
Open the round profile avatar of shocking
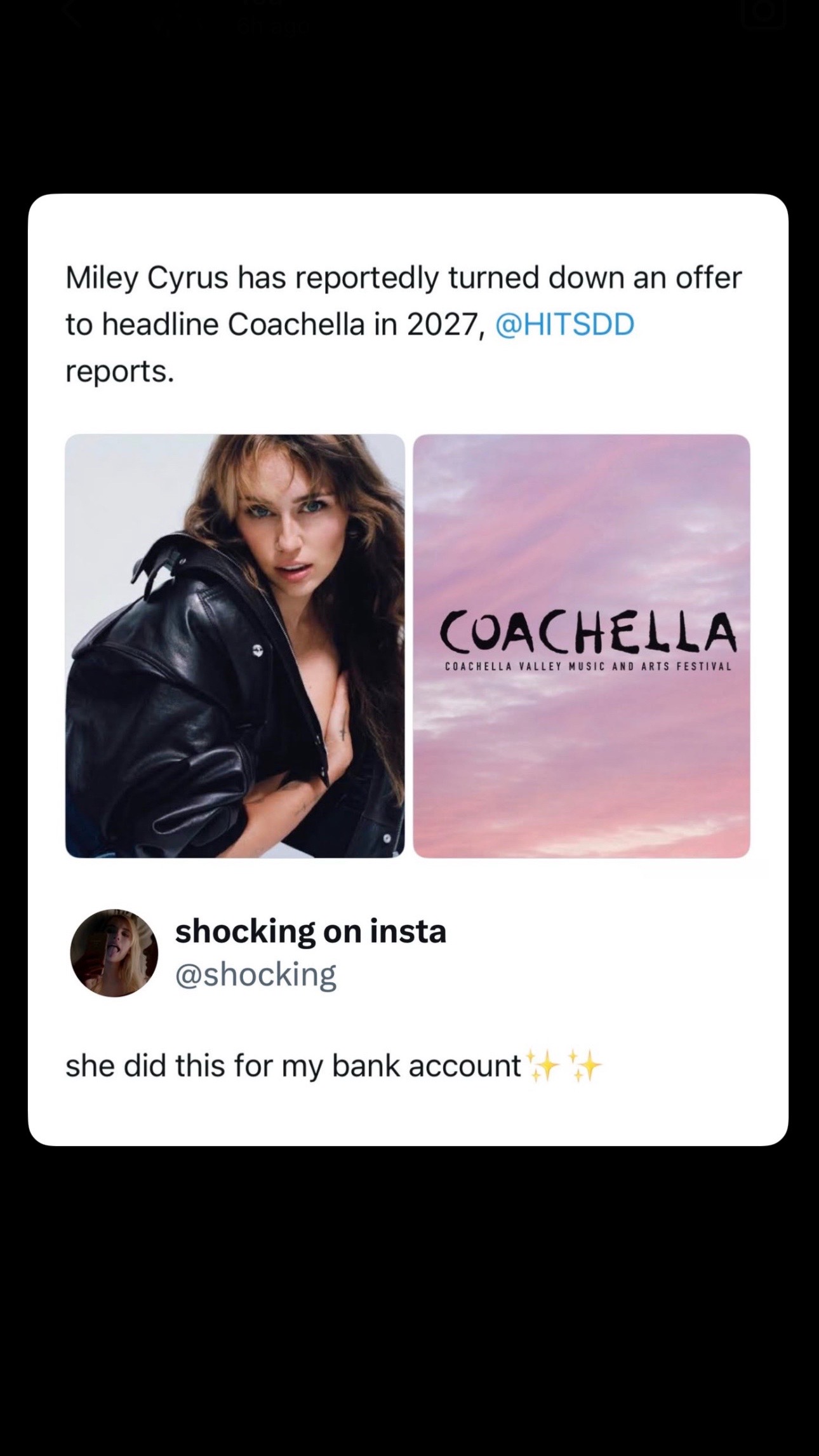[x=114, y=952]
